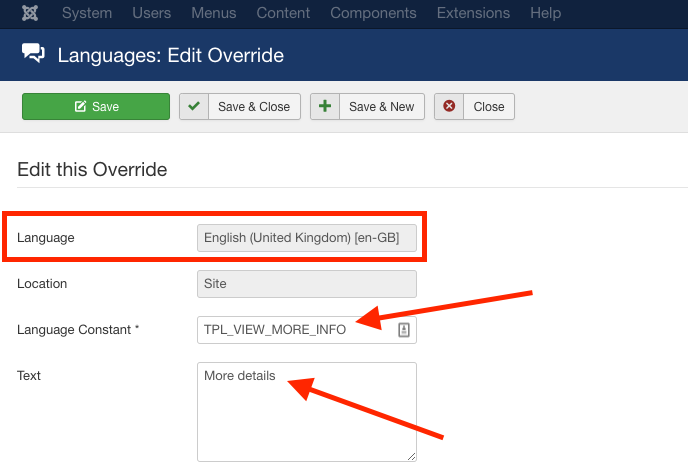Click the 'Language Constant *' label
Image resolution: width=688 pixels, height=473 pixels.
(78, 330)
